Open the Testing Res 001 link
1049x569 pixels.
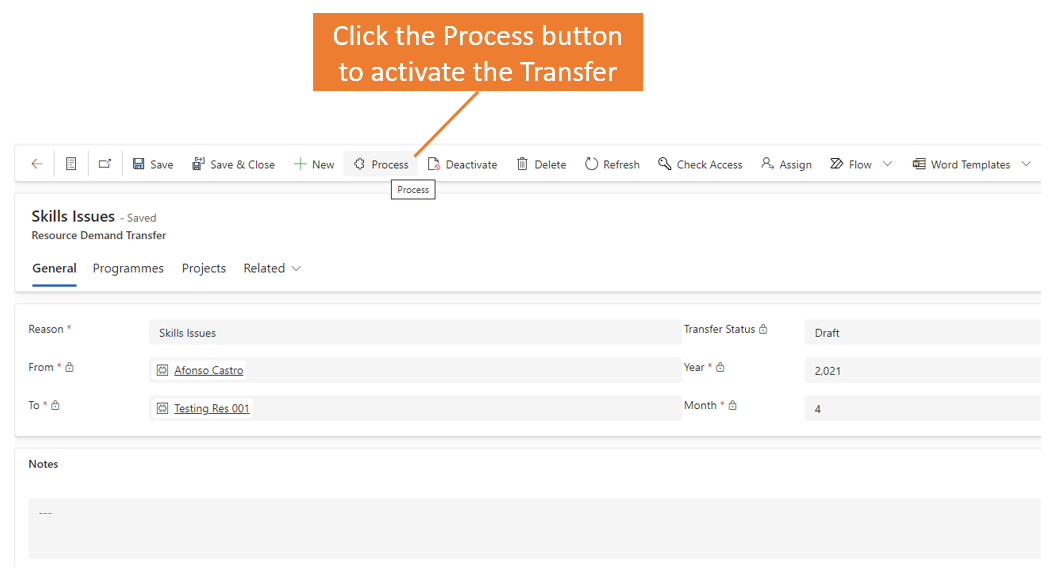[x=211, y=409]
